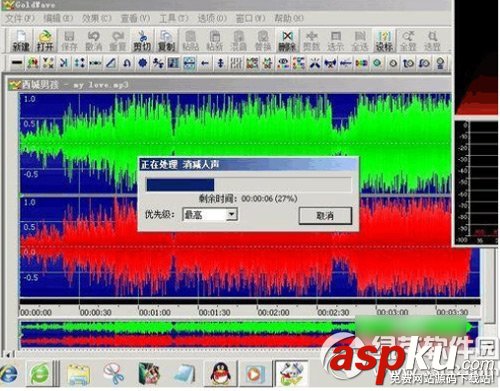The image size is (500, 391).
Task: Open the 工具(T) menu
Action: (x=174, y=18)
